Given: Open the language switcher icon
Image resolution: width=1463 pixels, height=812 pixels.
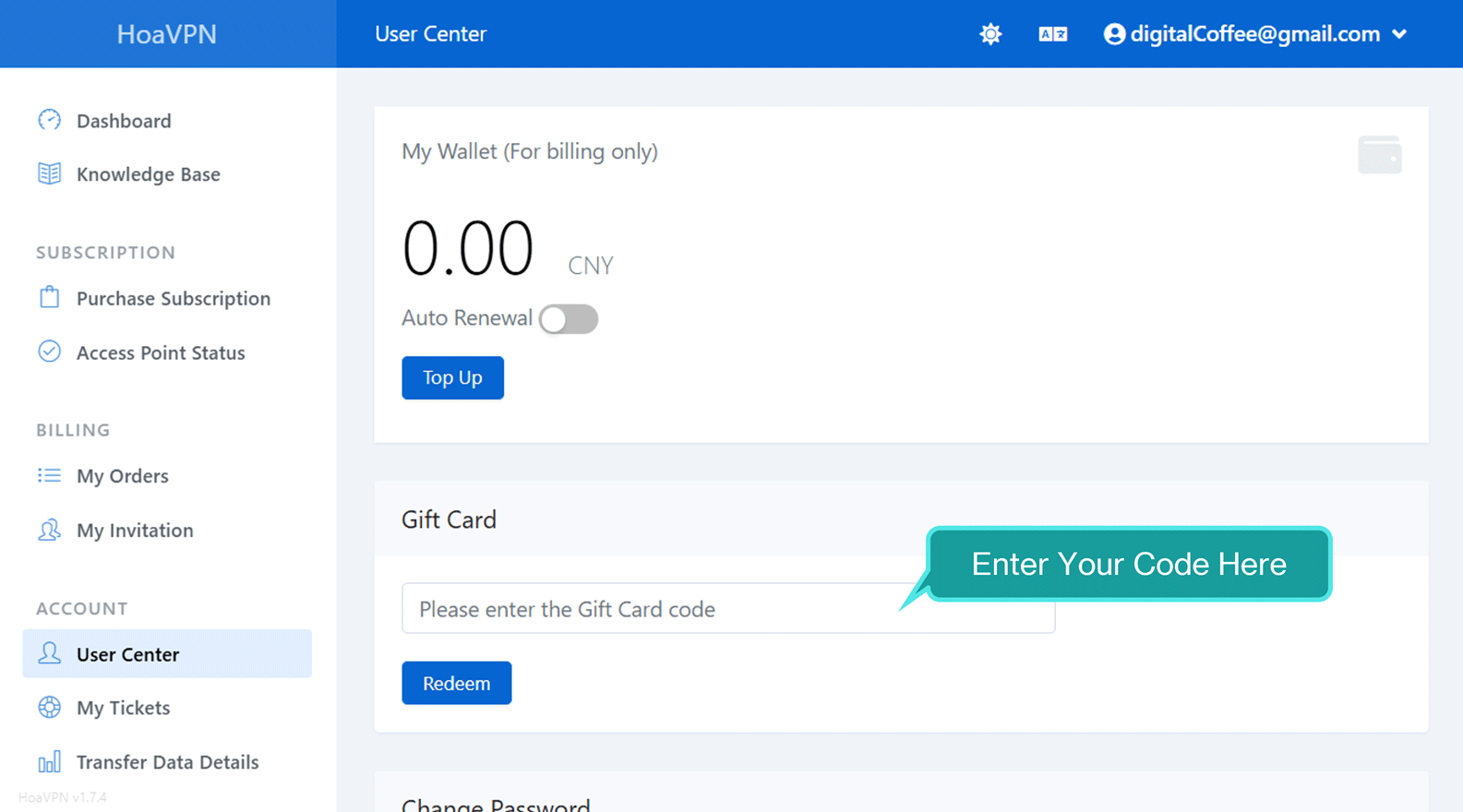Looking at the screenshot, I should pyautogui.click(x=1052, y=34).
